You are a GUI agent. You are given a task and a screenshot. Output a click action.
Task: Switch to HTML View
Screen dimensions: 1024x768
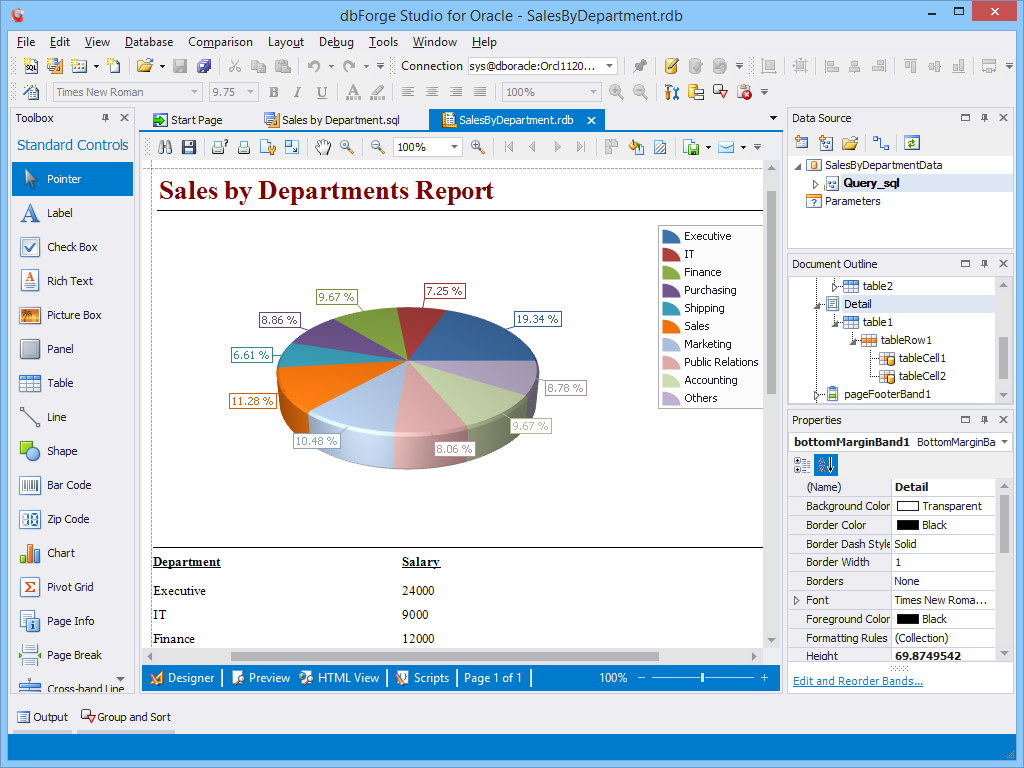coord(340,678)
